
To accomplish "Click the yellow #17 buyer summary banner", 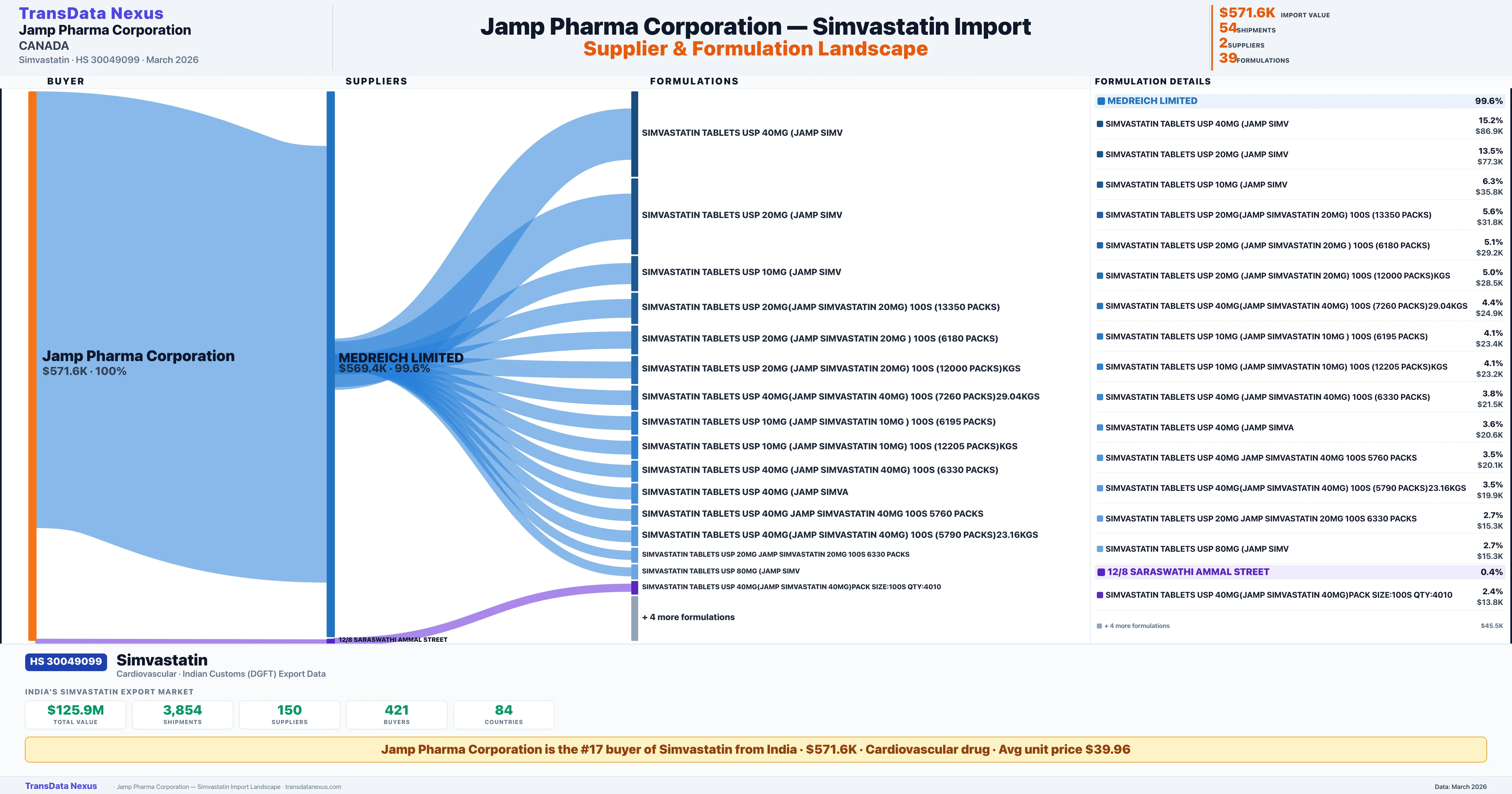I will pyautogui.click(x=755, y=749).
